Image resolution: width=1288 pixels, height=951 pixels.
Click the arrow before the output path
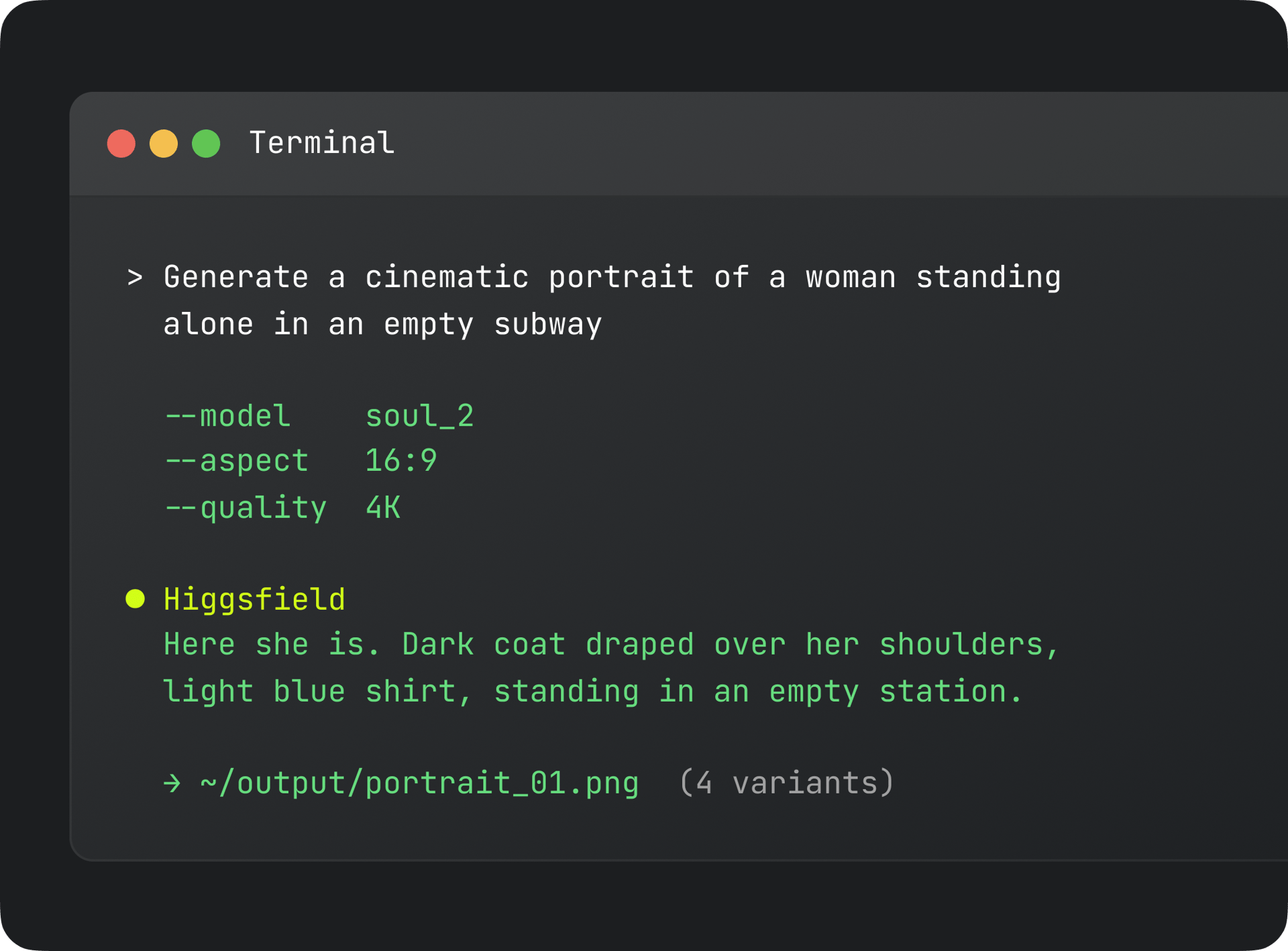172,783
